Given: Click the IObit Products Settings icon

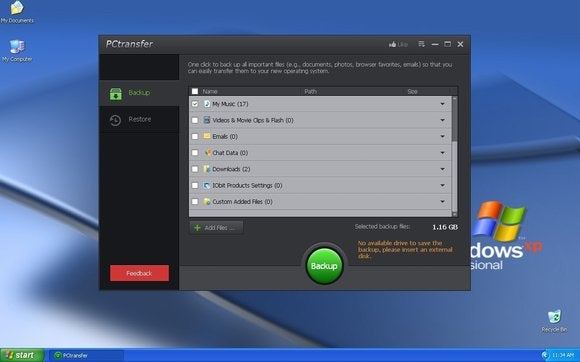Looking at the screenshot, I should pos(207,185).
